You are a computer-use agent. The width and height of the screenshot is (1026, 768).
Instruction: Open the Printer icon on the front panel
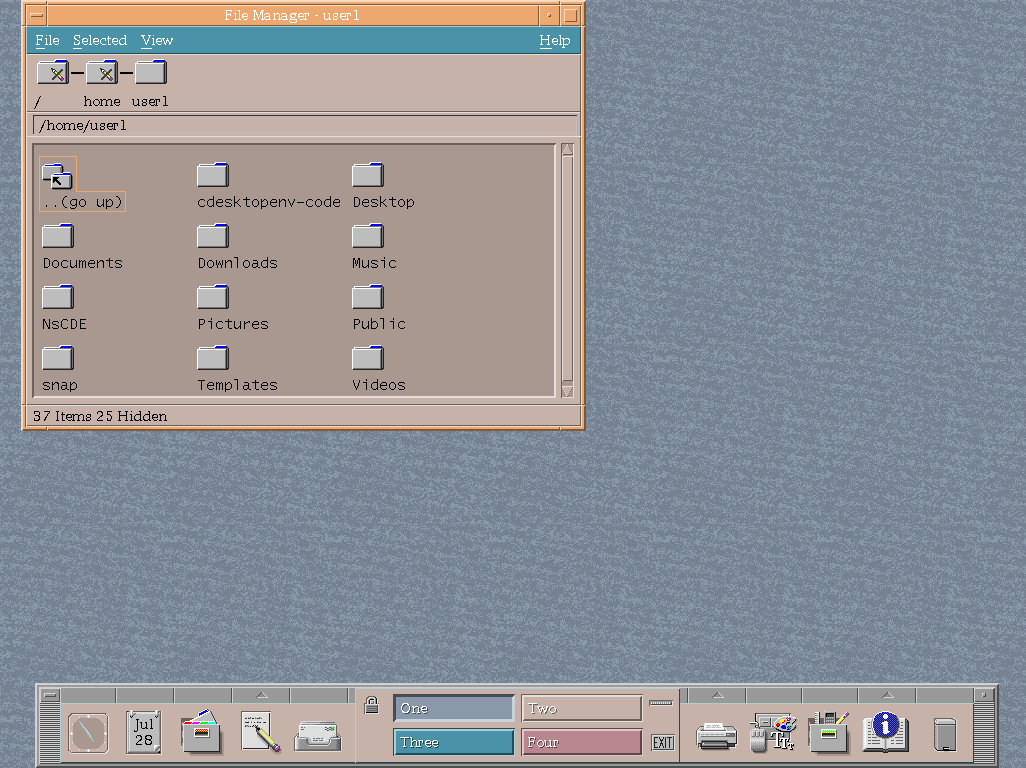click(x=715, y=733)
